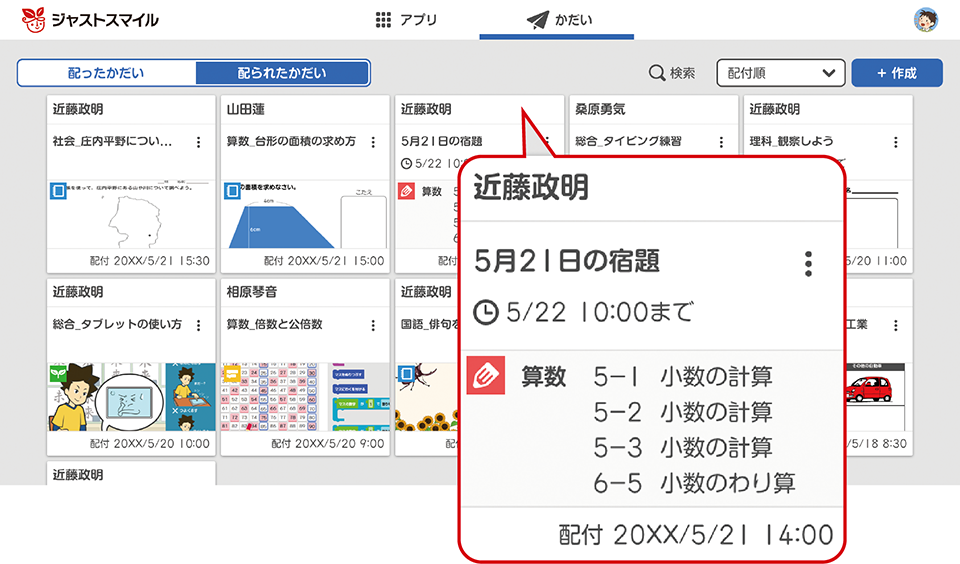Switch to 配られたかだい view
Screen dimensions: 960x564
[x=282, y=73]
